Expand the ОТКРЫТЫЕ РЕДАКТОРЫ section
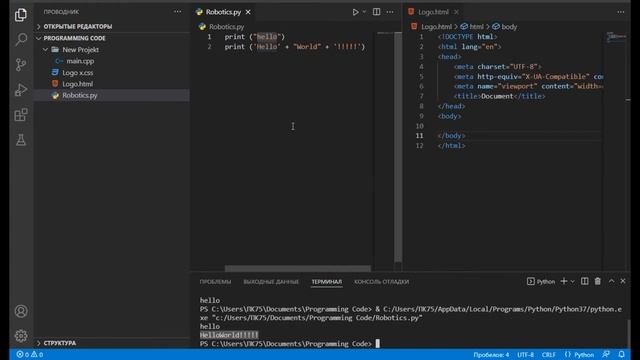Image resolution: width=640 pixels, height=360 pixels. click(x=78, y=27)
